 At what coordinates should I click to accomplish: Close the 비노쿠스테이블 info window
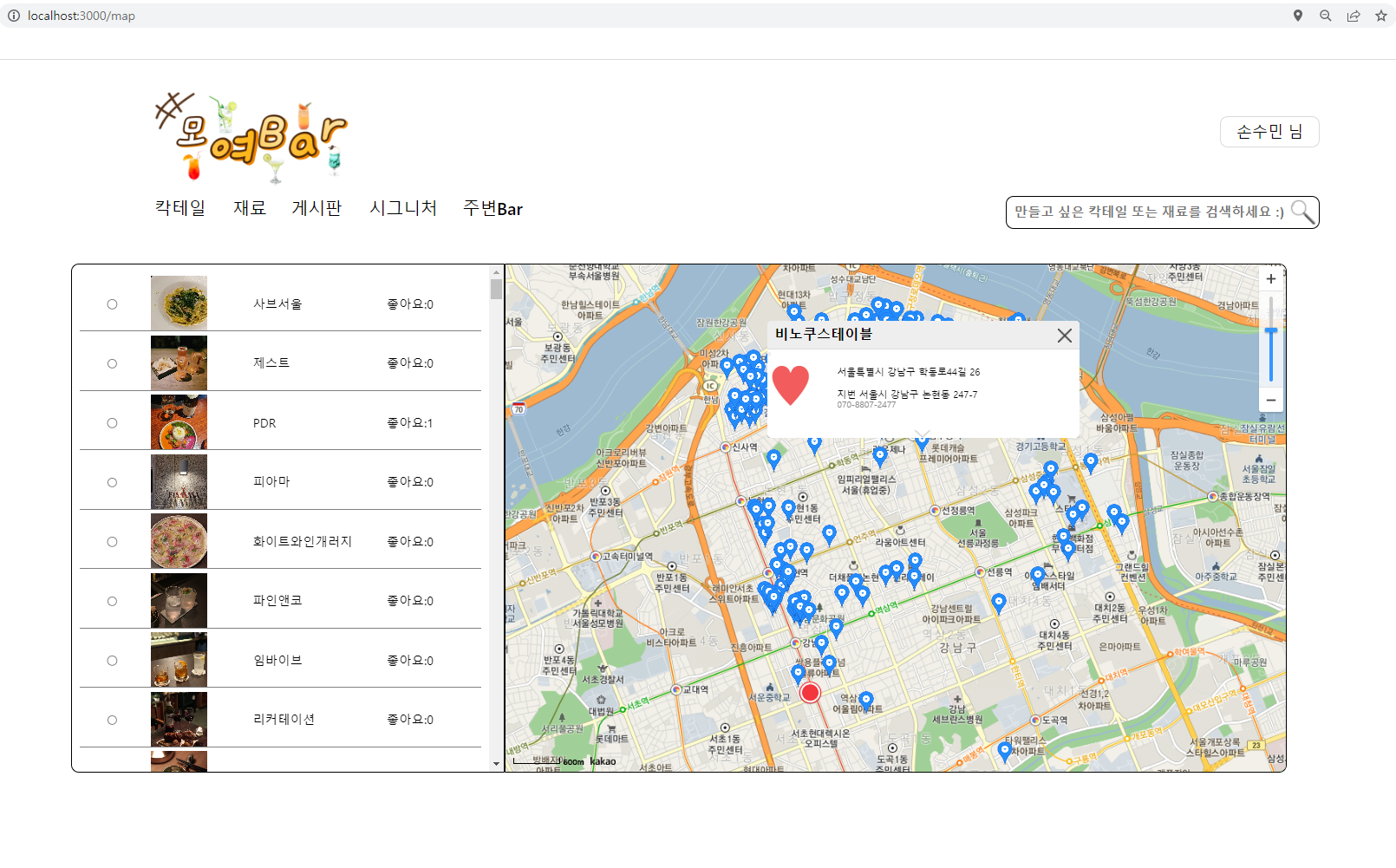click(1065, 336)
